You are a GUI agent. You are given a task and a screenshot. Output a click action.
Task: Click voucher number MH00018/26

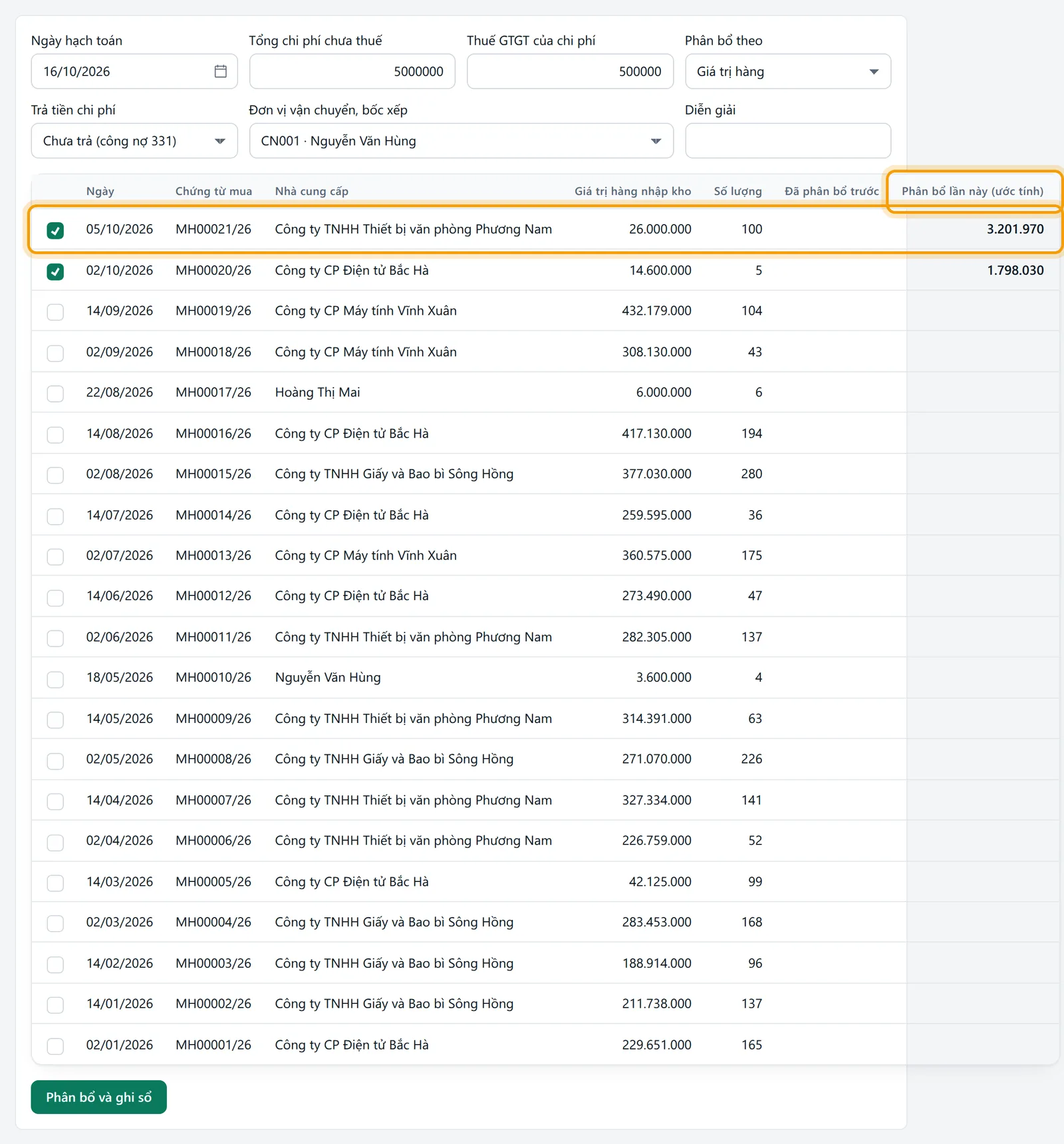tap(213, 352)
